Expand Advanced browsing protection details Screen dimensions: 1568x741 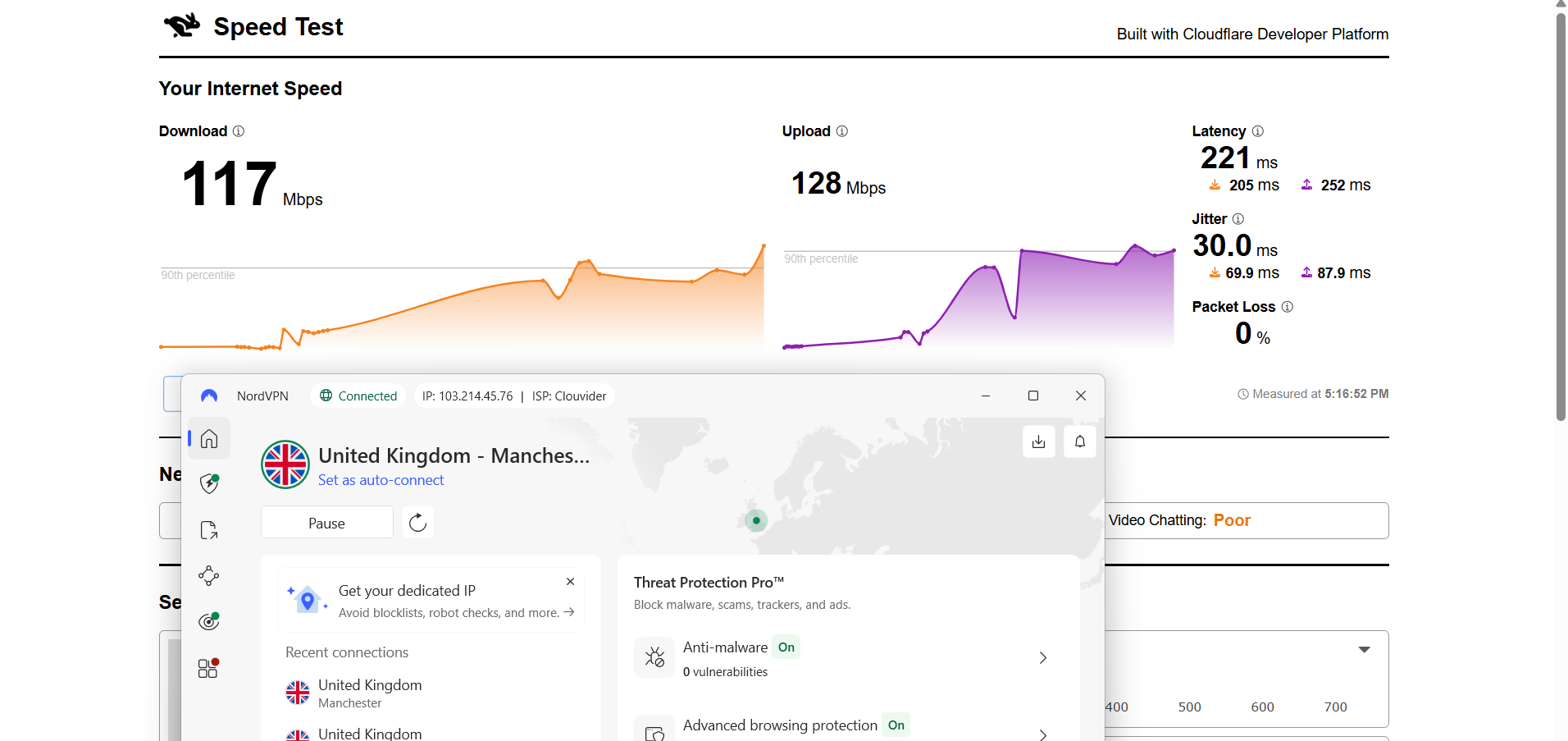coord(1042,734)
